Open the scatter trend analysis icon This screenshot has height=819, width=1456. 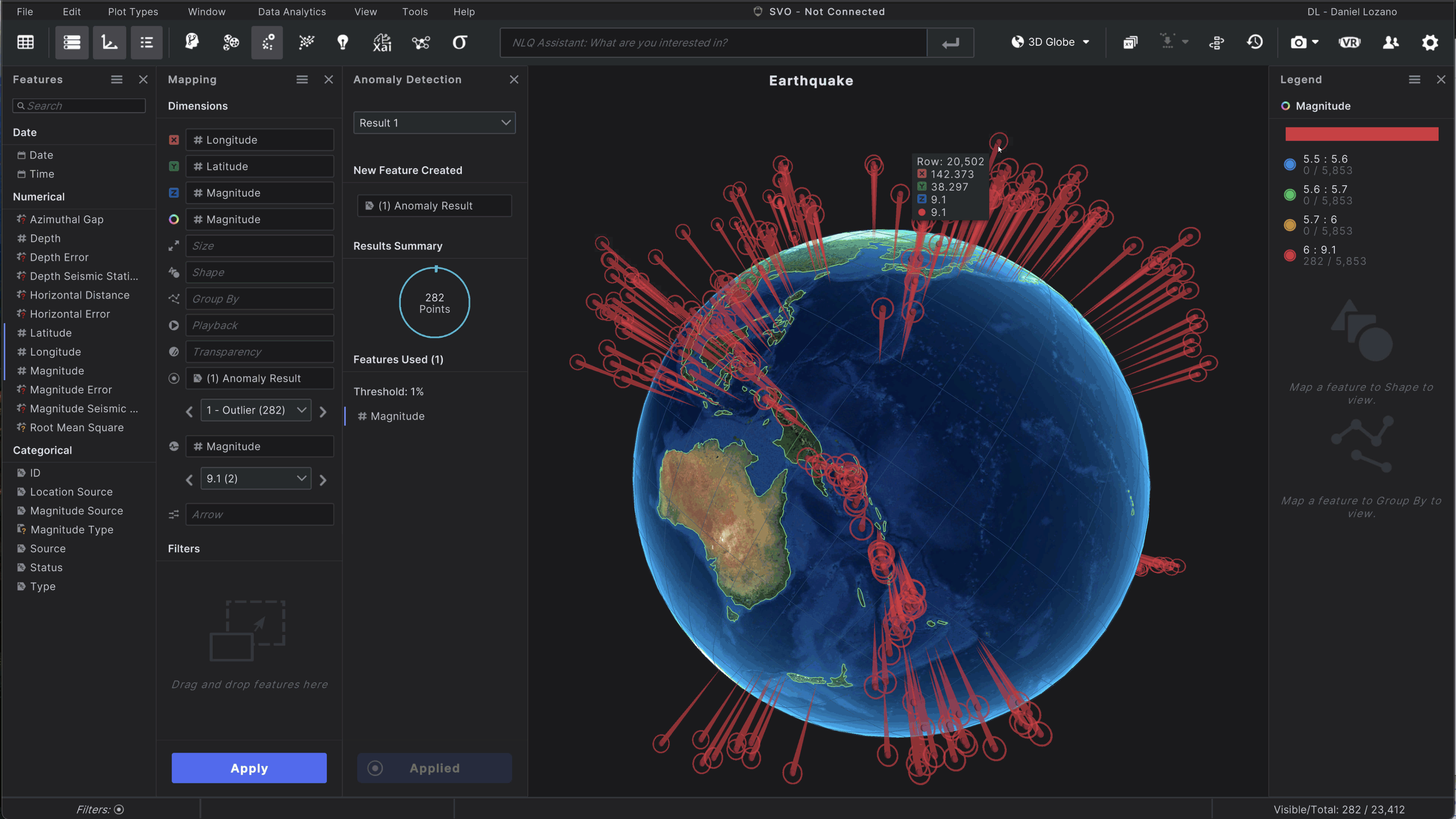(306, 42)
